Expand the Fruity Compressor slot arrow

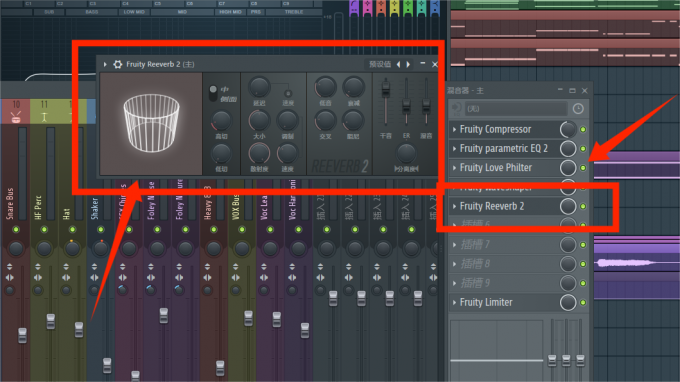454,129
